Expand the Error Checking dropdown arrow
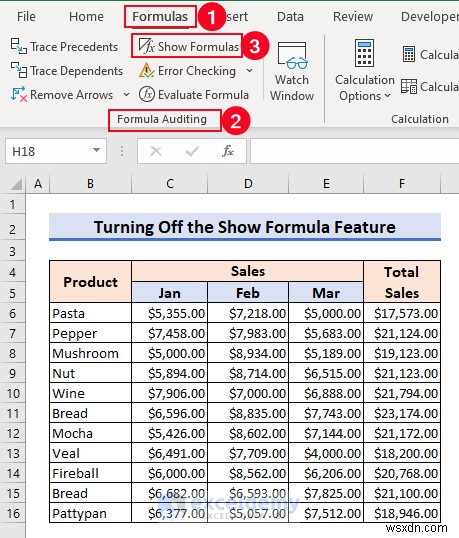This screenshot has height=538, width=459. point(249,70)
